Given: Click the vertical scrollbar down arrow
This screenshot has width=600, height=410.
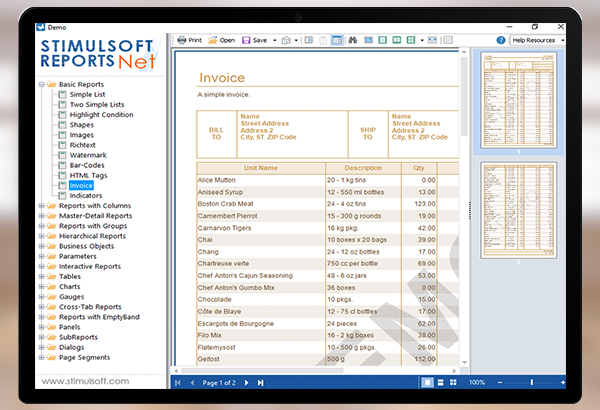Looking at the screenshot, I should click(x=464, y=362).
